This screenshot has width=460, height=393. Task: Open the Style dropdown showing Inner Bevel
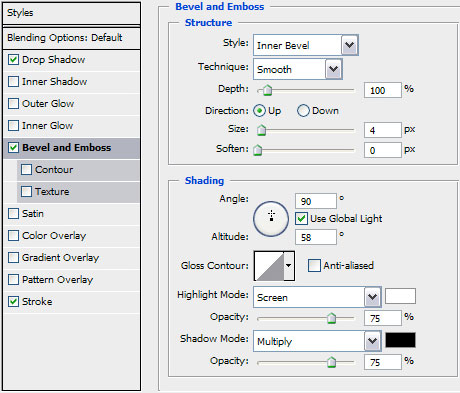point(306,45)
